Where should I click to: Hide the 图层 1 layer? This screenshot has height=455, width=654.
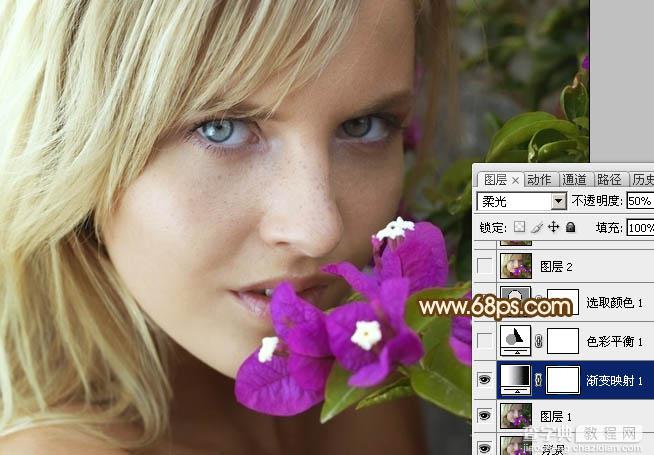click(484, 416)
